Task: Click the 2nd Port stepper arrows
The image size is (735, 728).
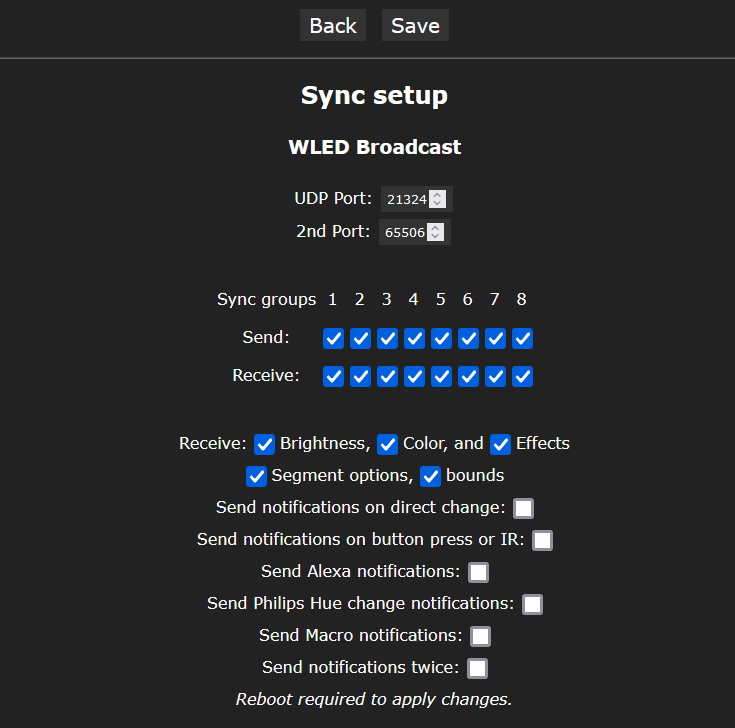Action: point(435,233)
